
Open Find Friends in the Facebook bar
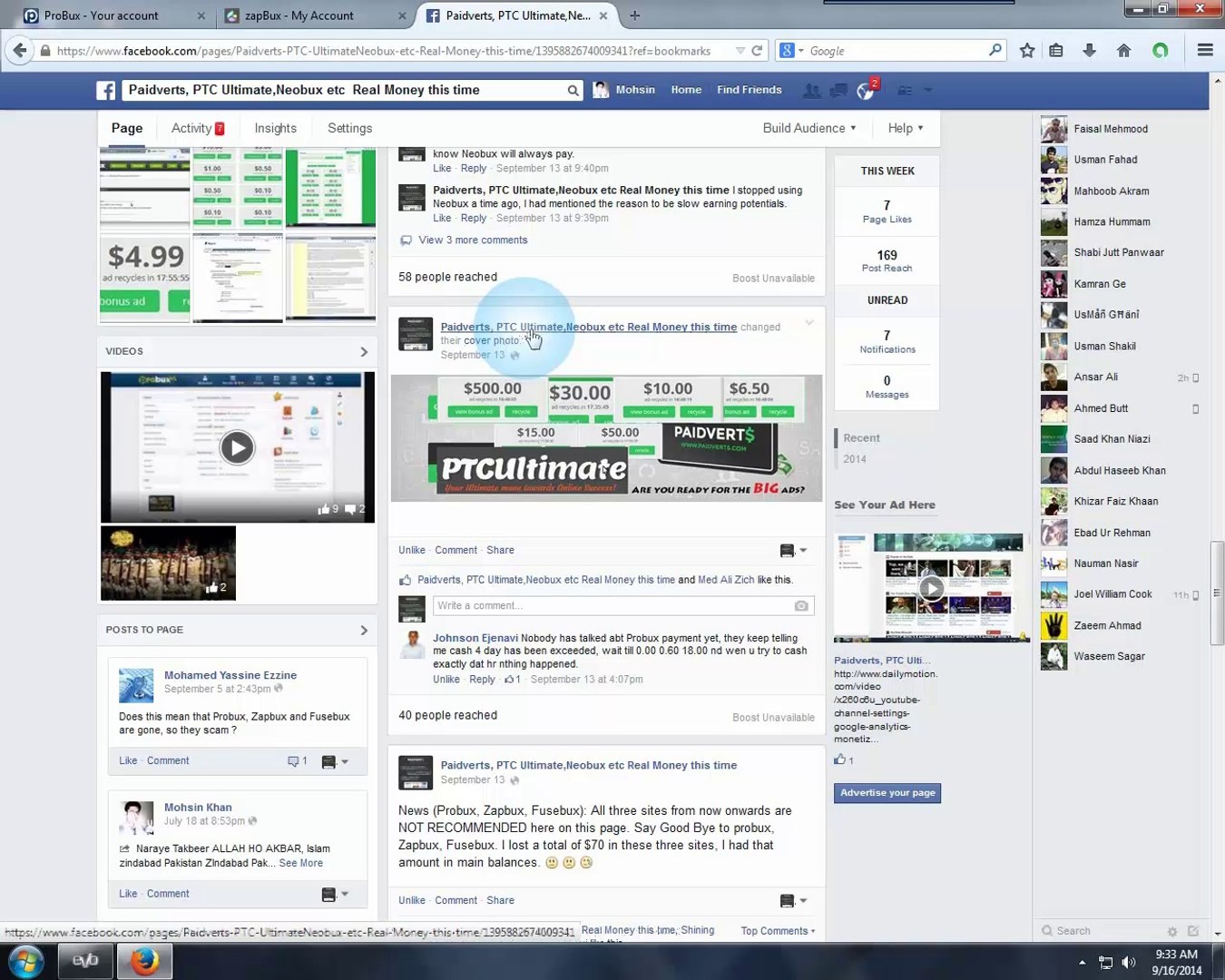pyautogui.click(x=750, y=90)
